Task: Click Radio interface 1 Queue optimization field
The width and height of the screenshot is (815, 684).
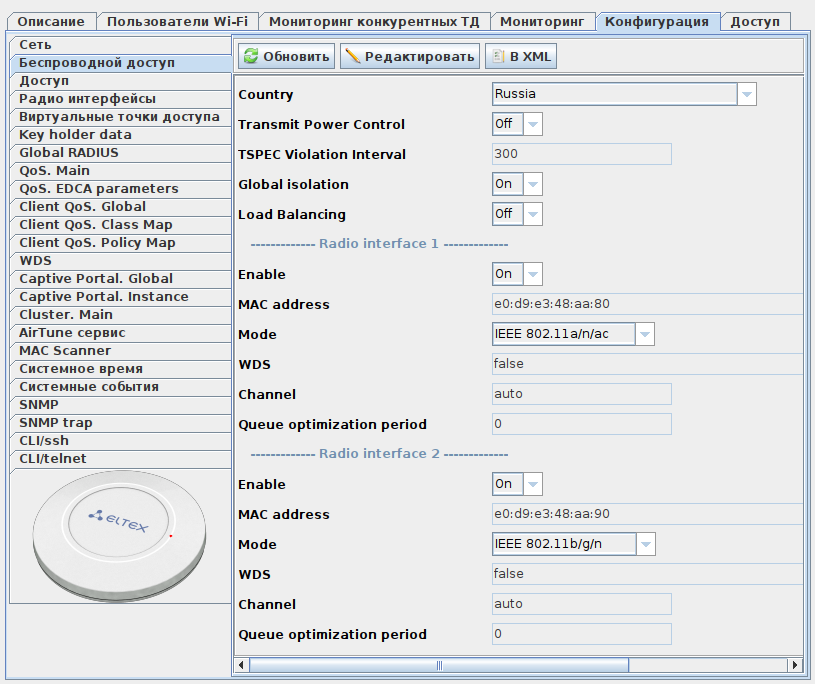Action: [x=582, y=424]
